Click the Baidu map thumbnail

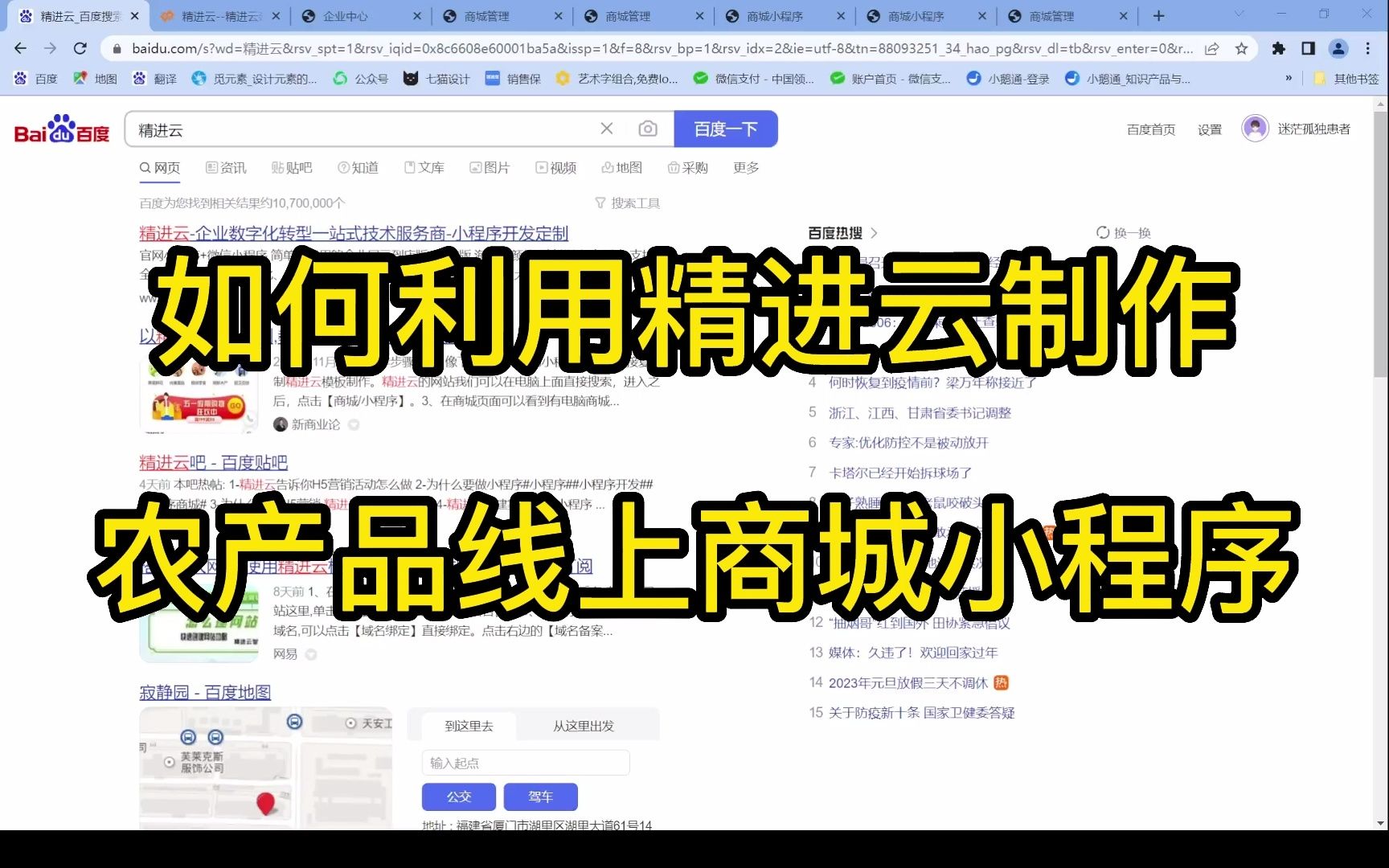tap(266, 768)
